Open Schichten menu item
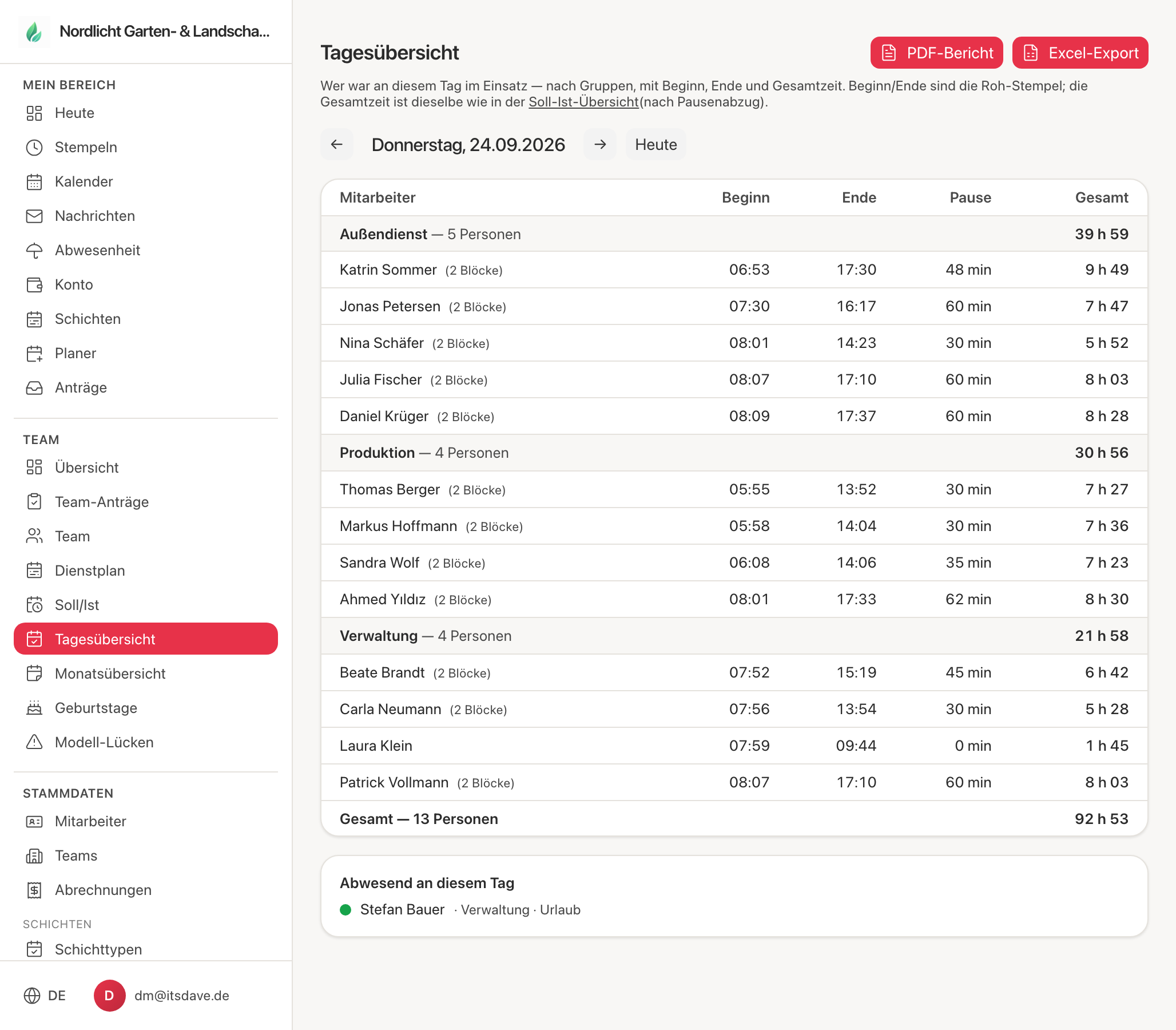Image resolution: width=1176 pixels, height=1030 pixels. point(146,319)
